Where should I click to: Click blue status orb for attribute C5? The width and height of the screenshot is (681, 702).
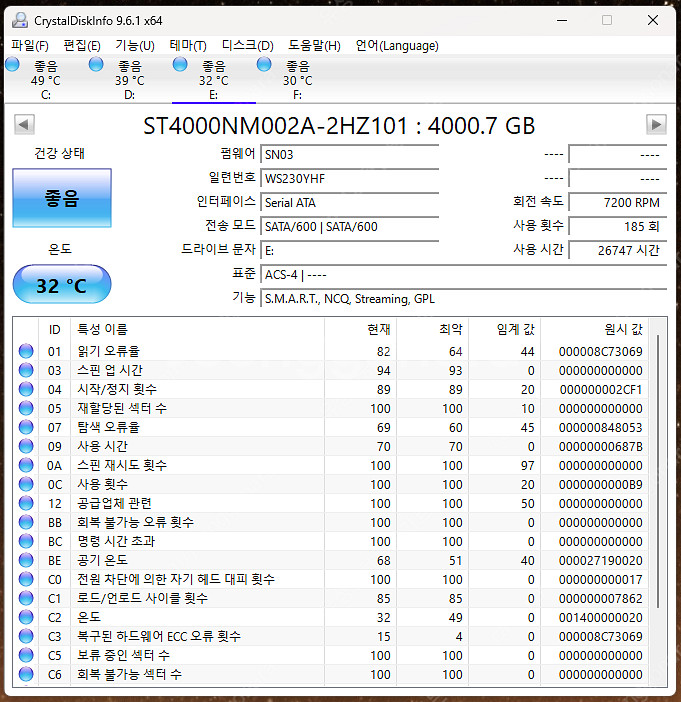26,655
